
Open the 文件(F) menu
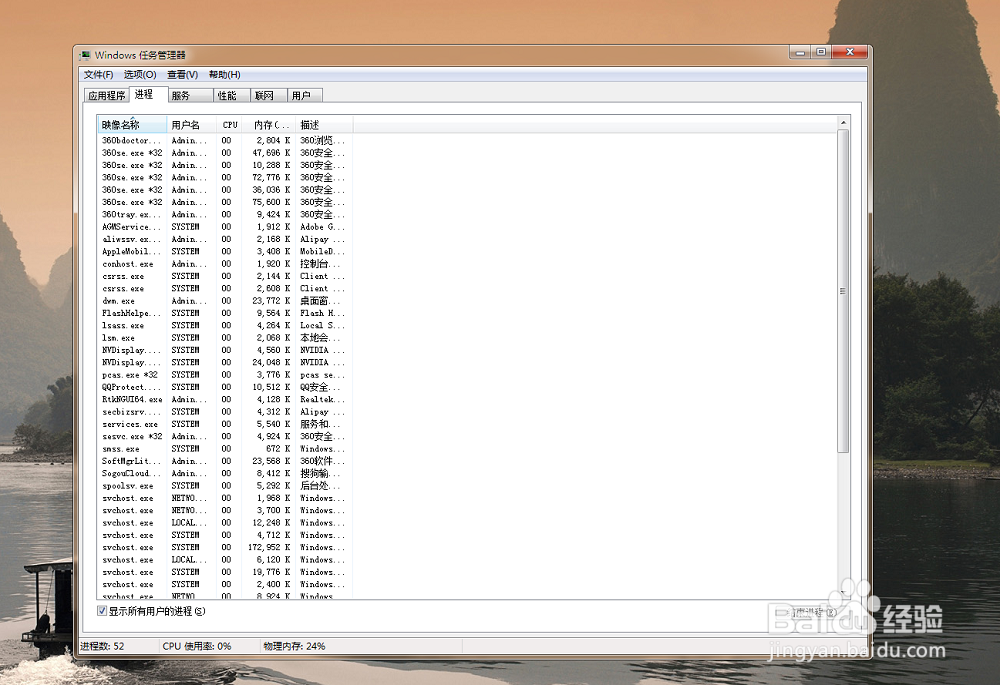pos(98,75)
